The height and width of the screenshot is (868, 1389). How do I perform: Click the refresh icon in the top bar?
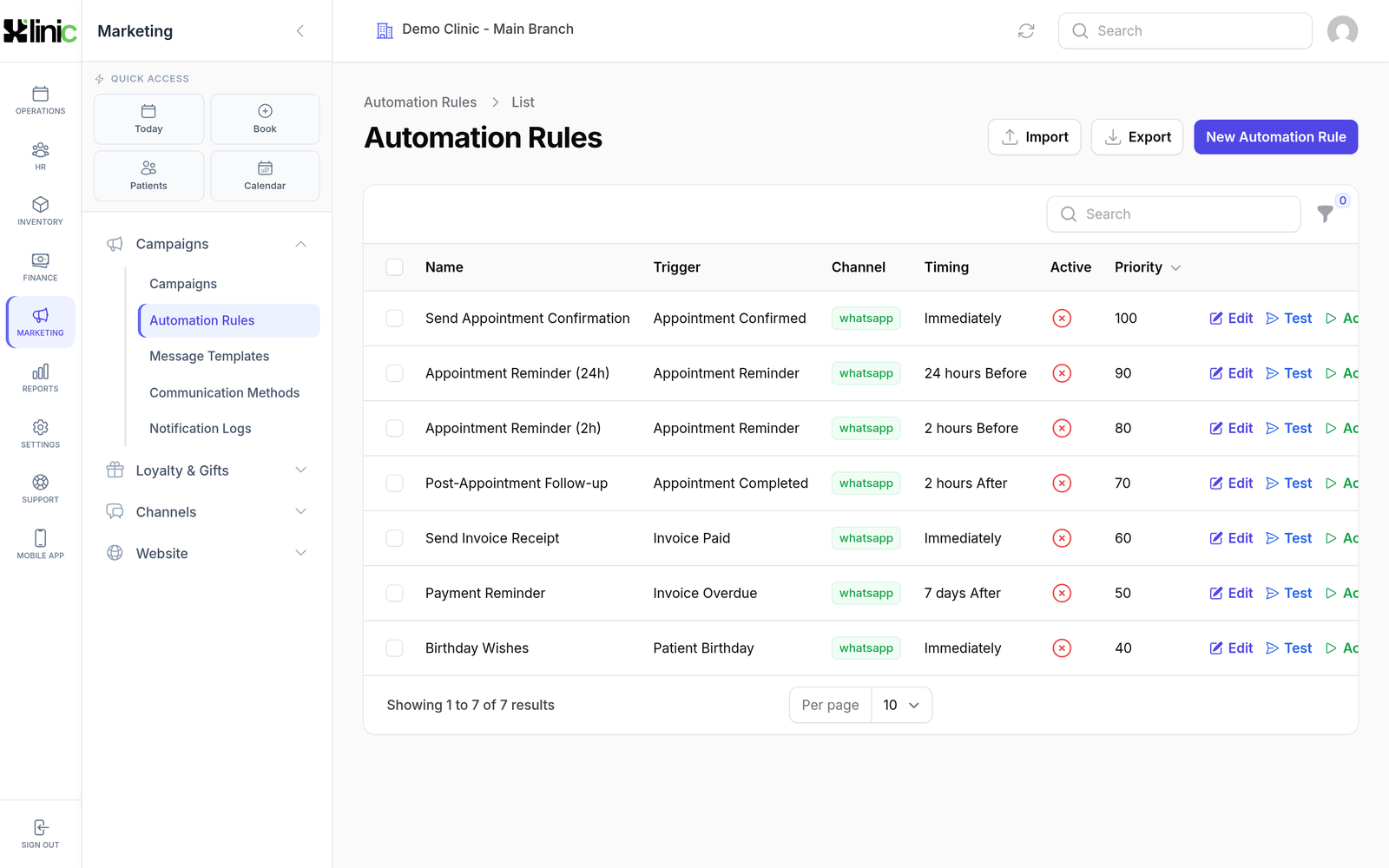click(1026, 31)
